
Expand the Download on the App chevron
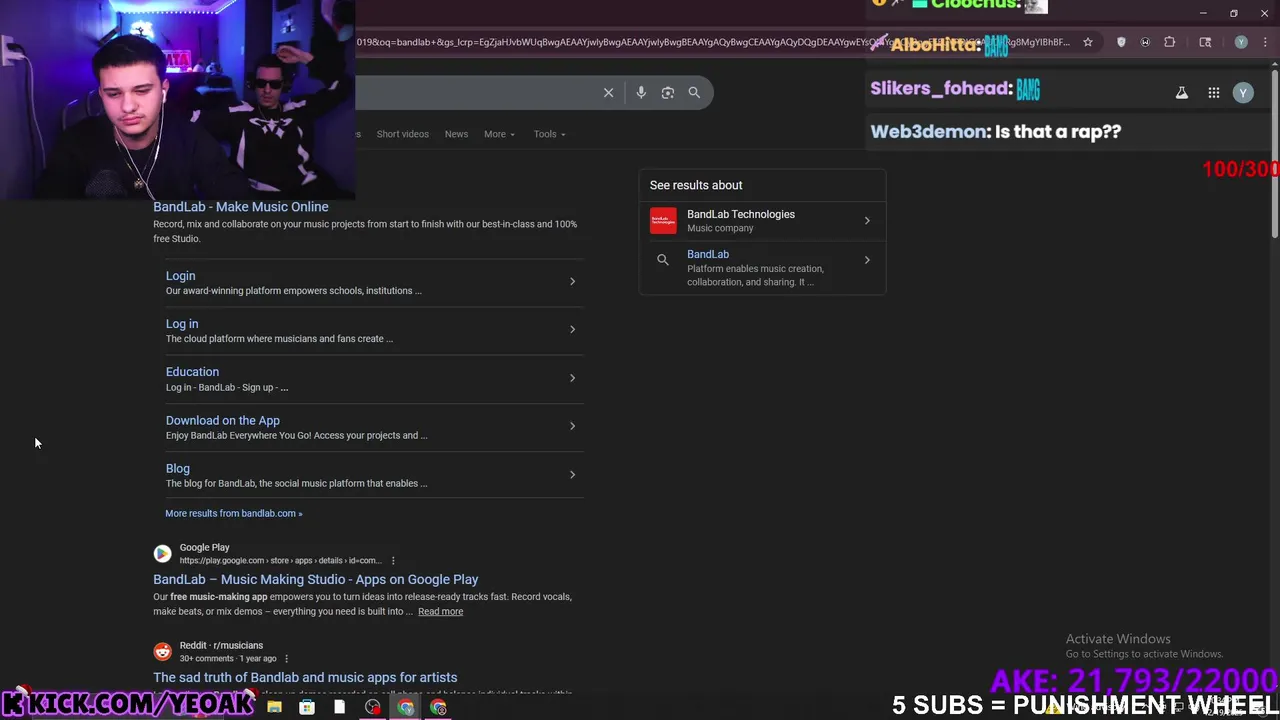[x=572, y=426]
